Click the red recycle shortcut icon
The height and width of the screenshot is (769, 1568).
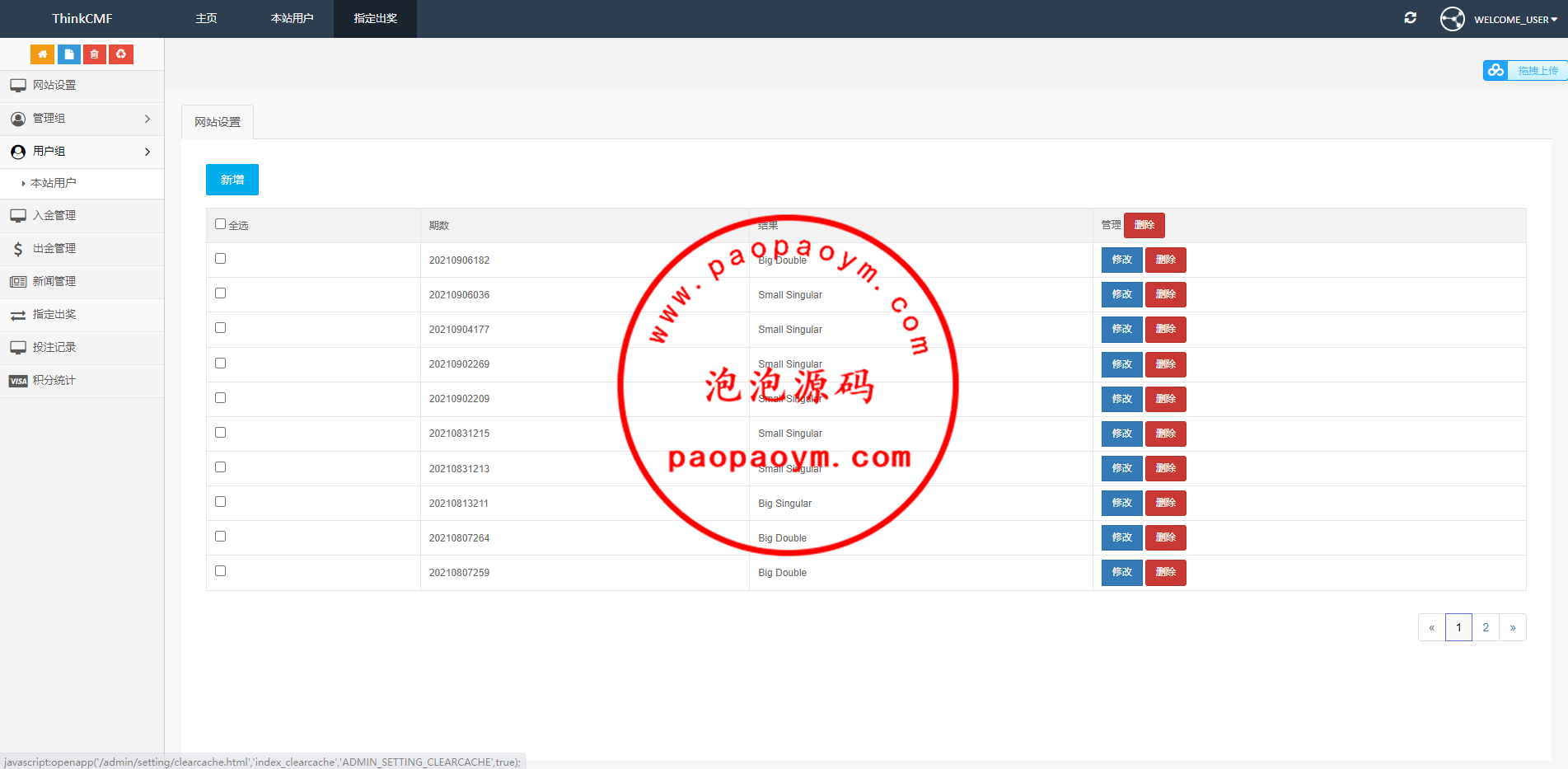121,54
